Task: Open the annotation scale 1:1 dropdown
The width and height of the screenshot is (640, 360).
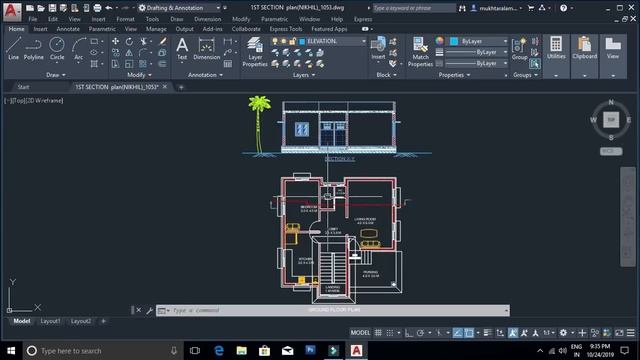Action: pyautogui.click(x=549, y=333)
